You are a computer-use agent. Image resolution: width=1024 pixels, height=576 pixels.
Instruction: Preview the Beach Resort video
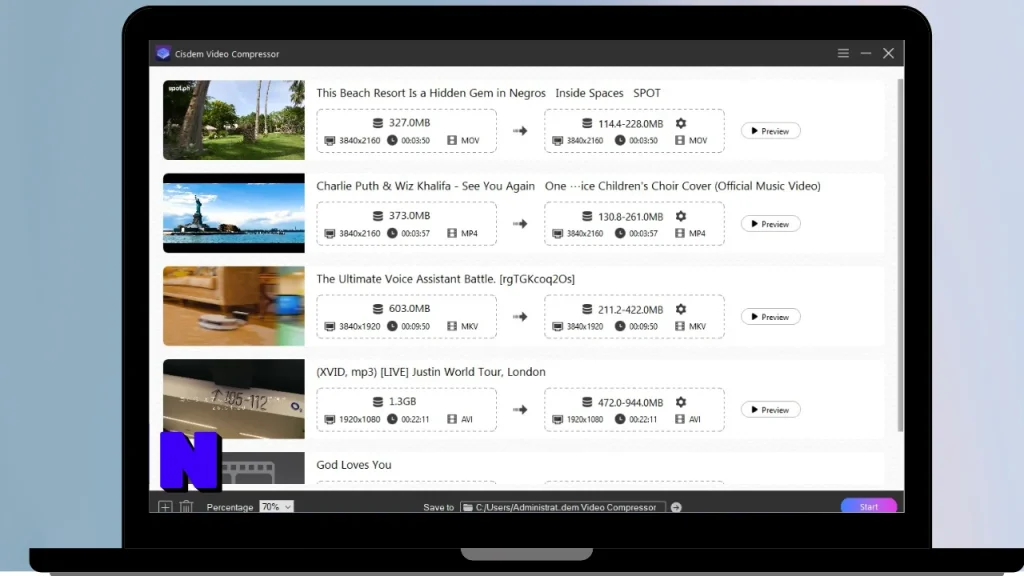coord(771,131)
